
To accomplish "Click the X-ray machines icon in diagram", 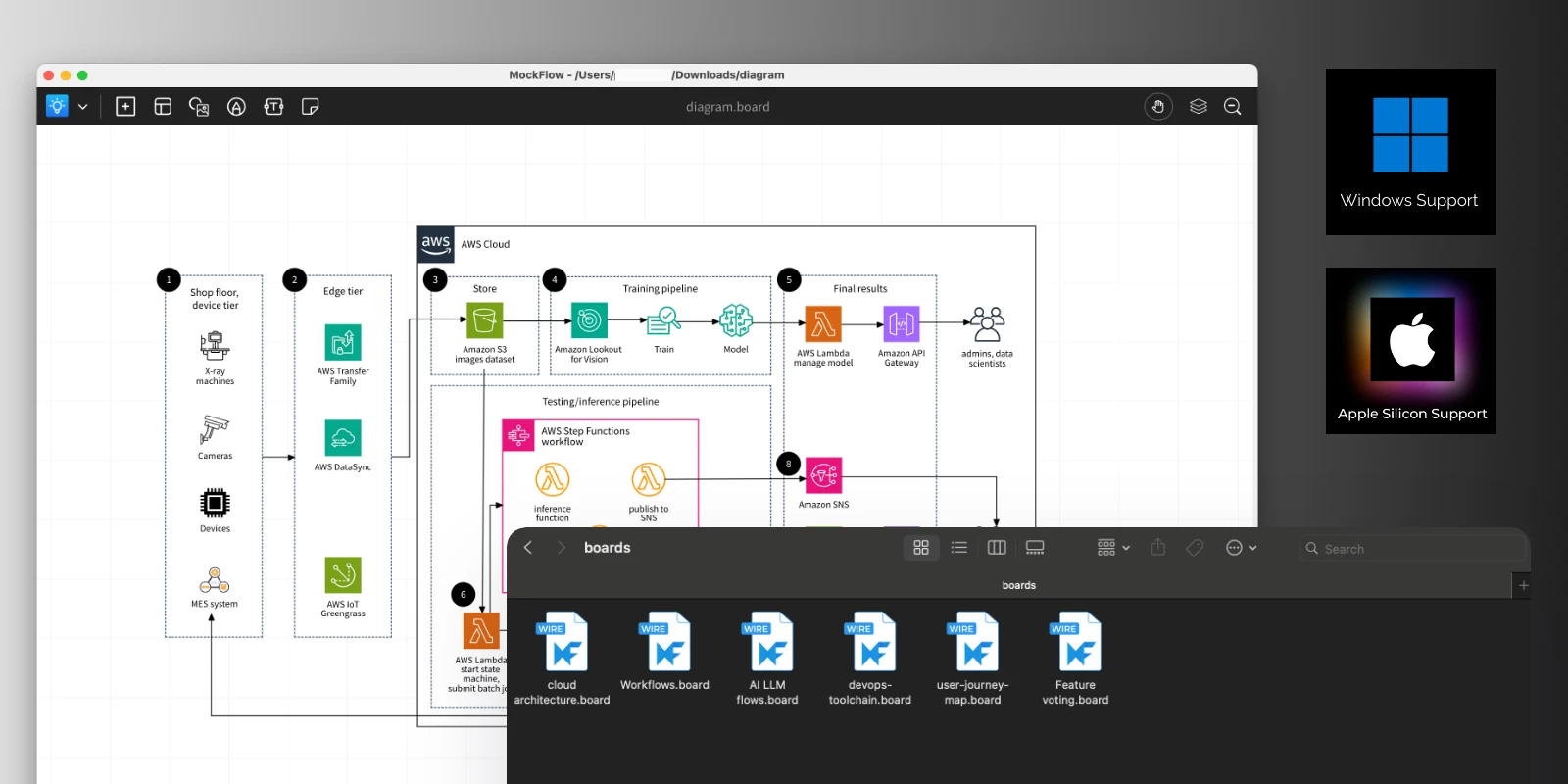I will pos(215,346).
